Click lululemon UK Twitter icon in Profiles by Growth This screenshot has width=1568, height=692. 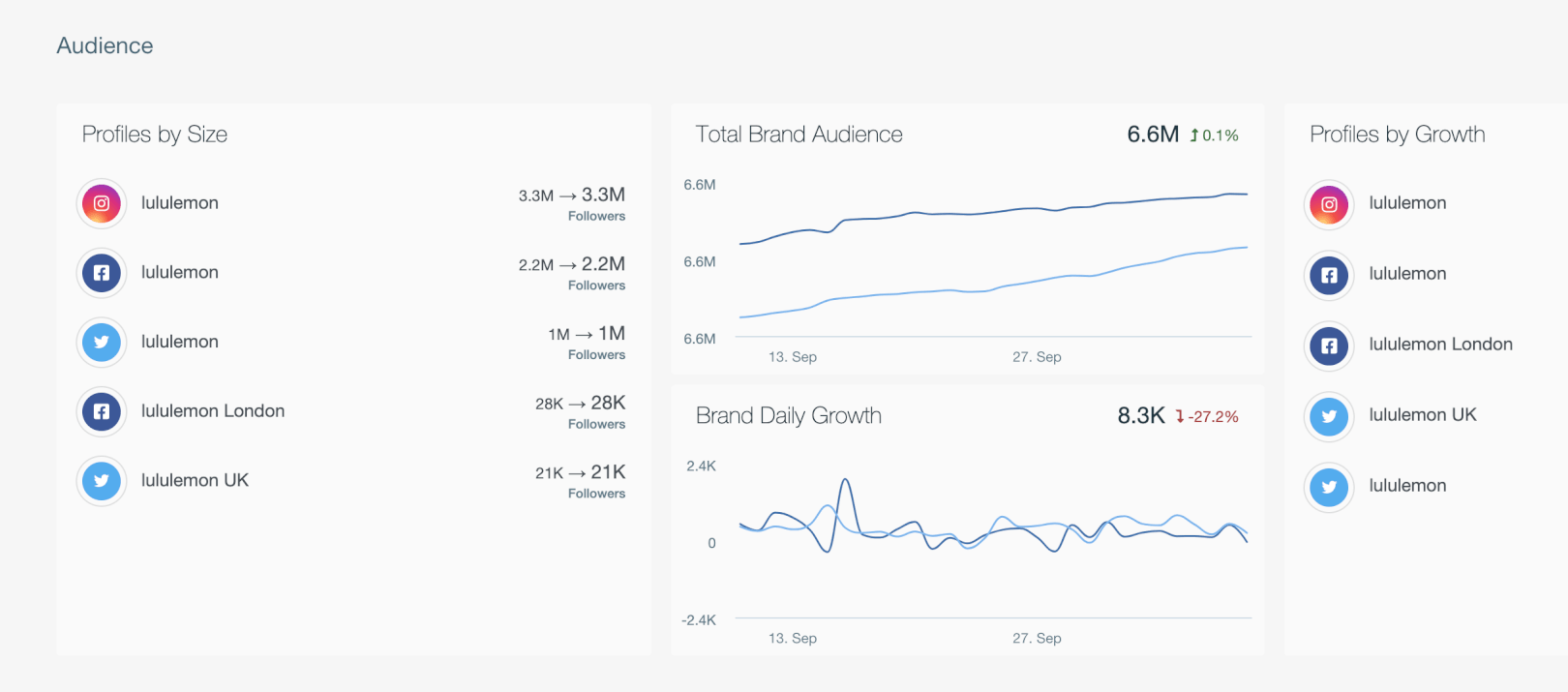[x=1329, y=416]
